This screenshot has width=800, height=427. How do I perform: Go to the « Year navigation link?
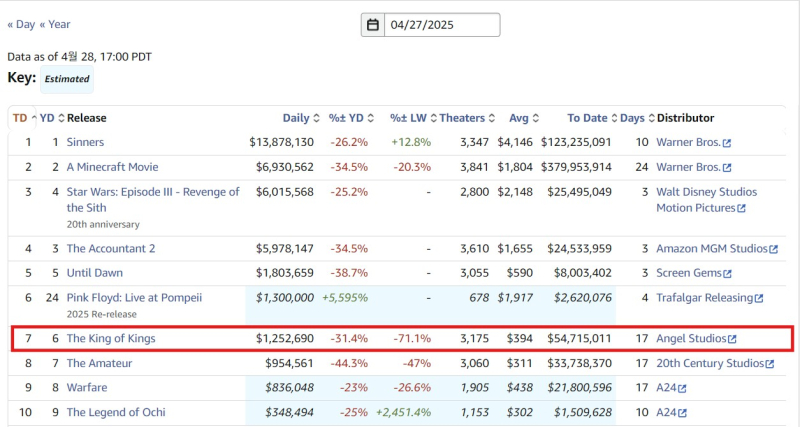55,24
